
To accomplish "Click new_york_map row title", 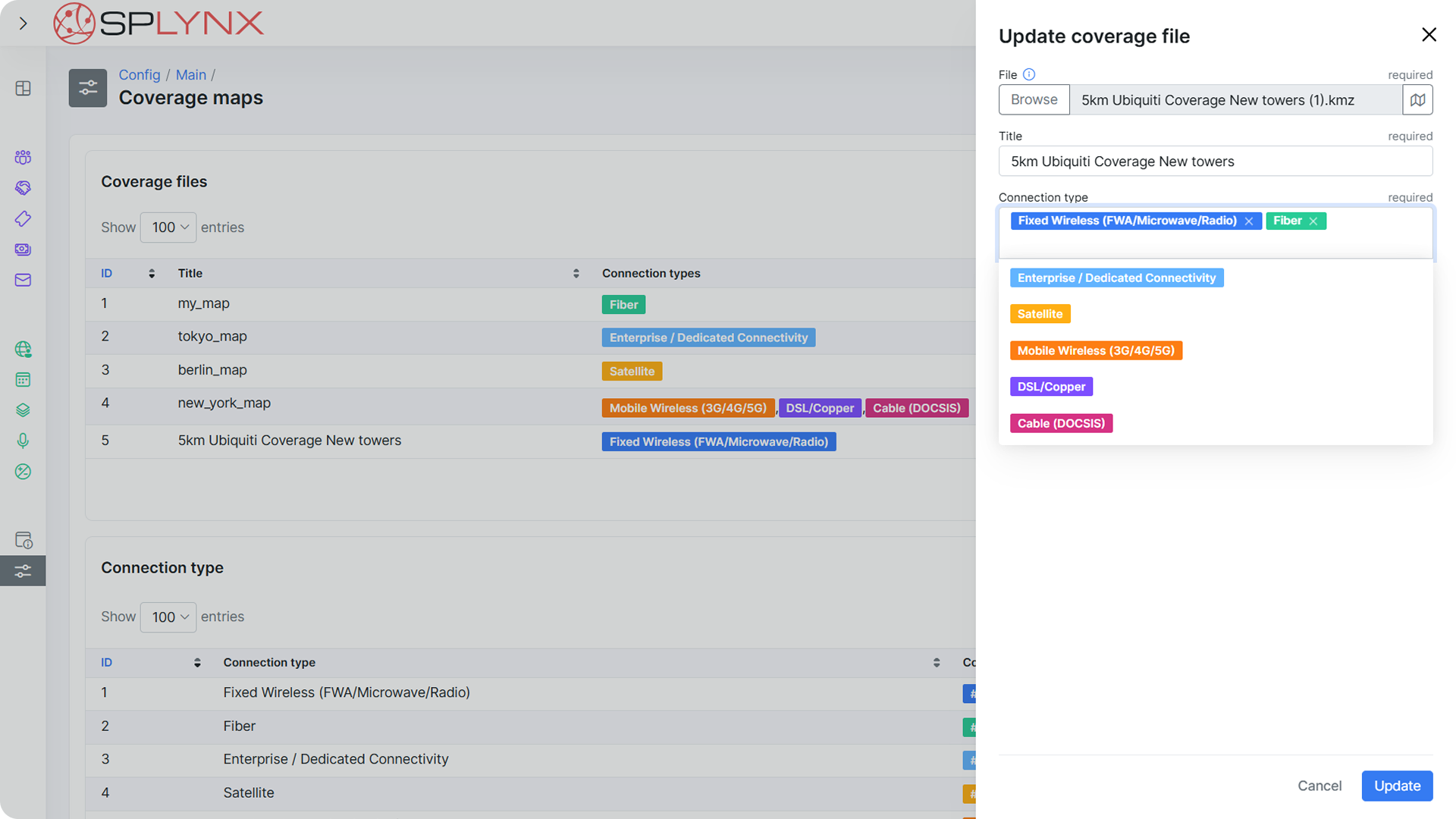I will 224,403.
